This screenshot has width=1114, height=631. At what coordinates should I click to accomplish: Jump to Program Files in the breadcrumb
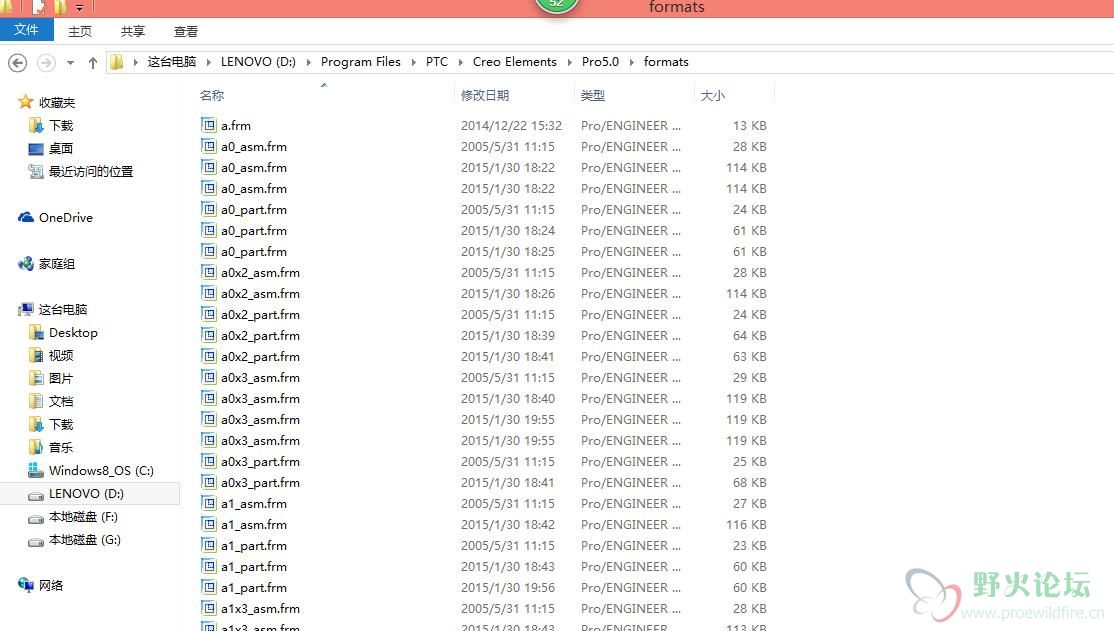[x=360, y=62]
